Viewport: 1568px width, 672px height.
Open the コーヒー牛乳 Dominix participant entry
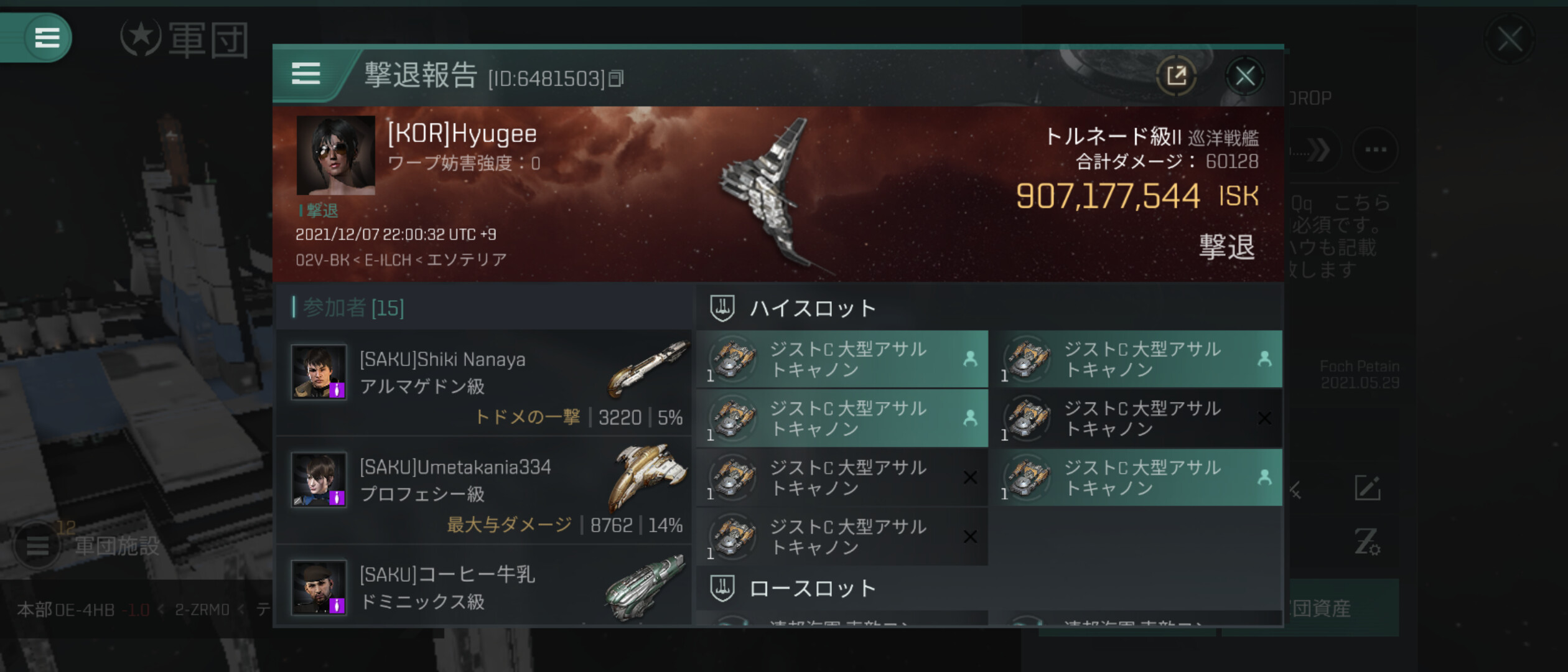pyautogui.click(x=484, y=585)
